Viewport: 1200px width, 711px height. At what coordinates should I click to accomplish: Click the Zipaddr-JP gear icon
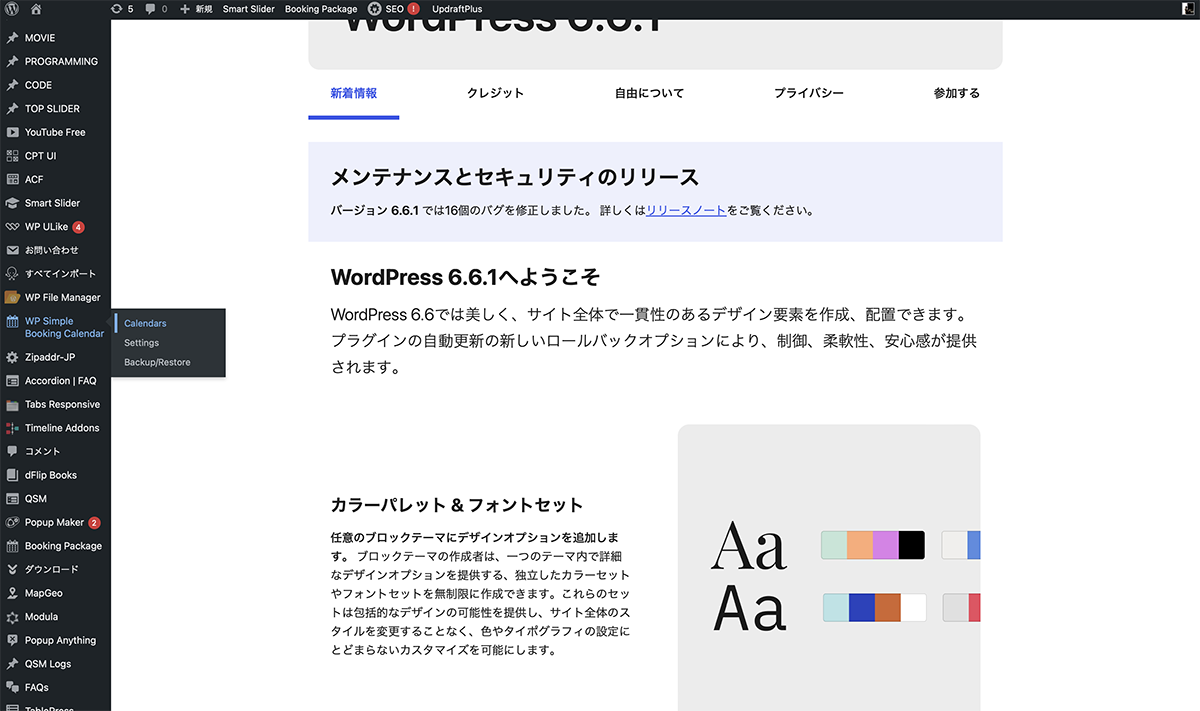[12, 357]
